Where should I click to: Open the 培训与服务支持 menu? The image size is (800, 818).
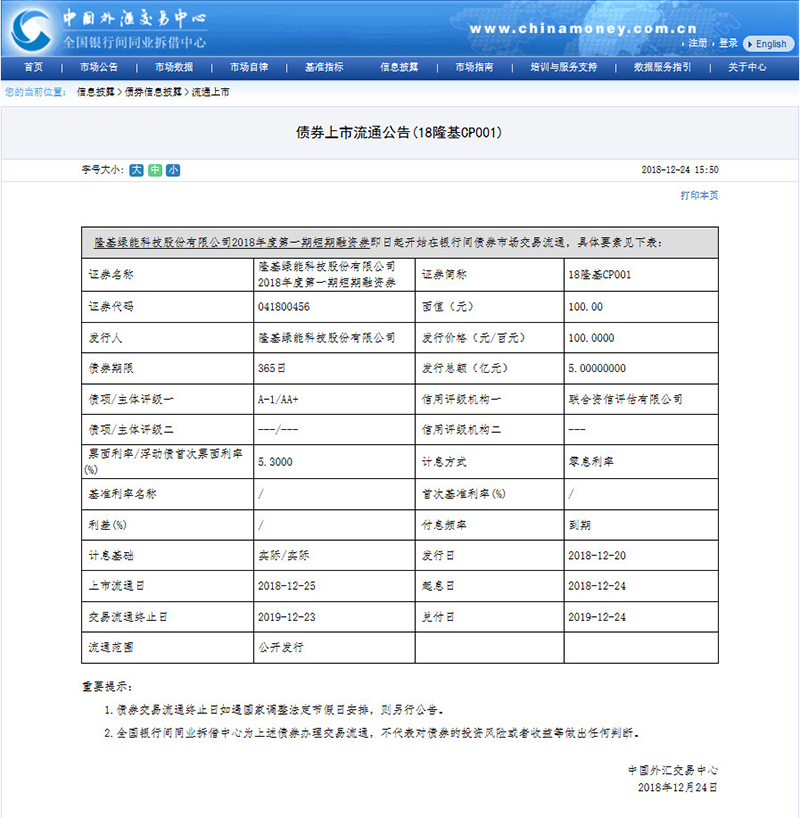point(564,67)
